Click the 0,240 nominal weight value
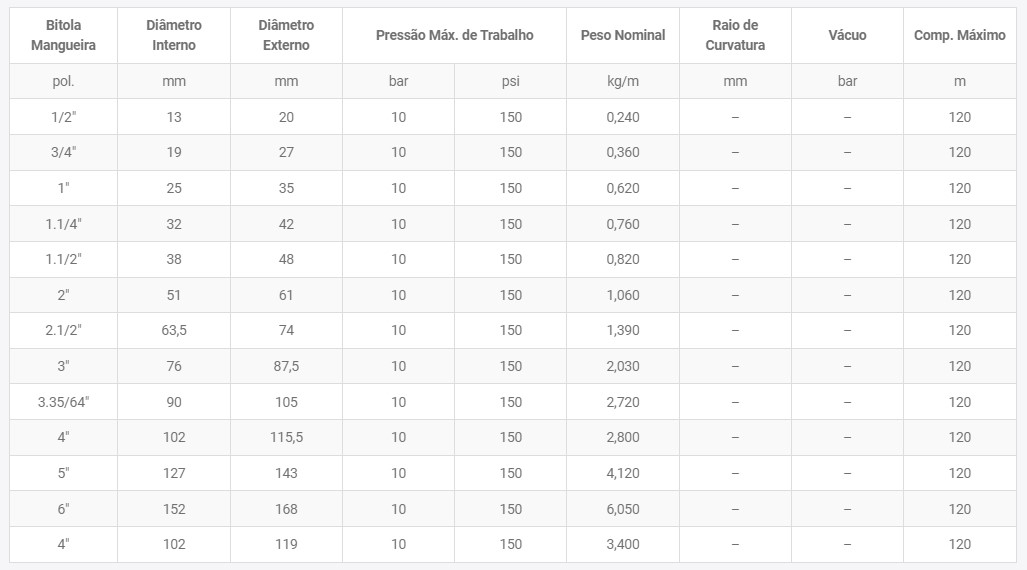This screenshot has width=1027, height=570. pyautogui.click(x=623, y=117)
